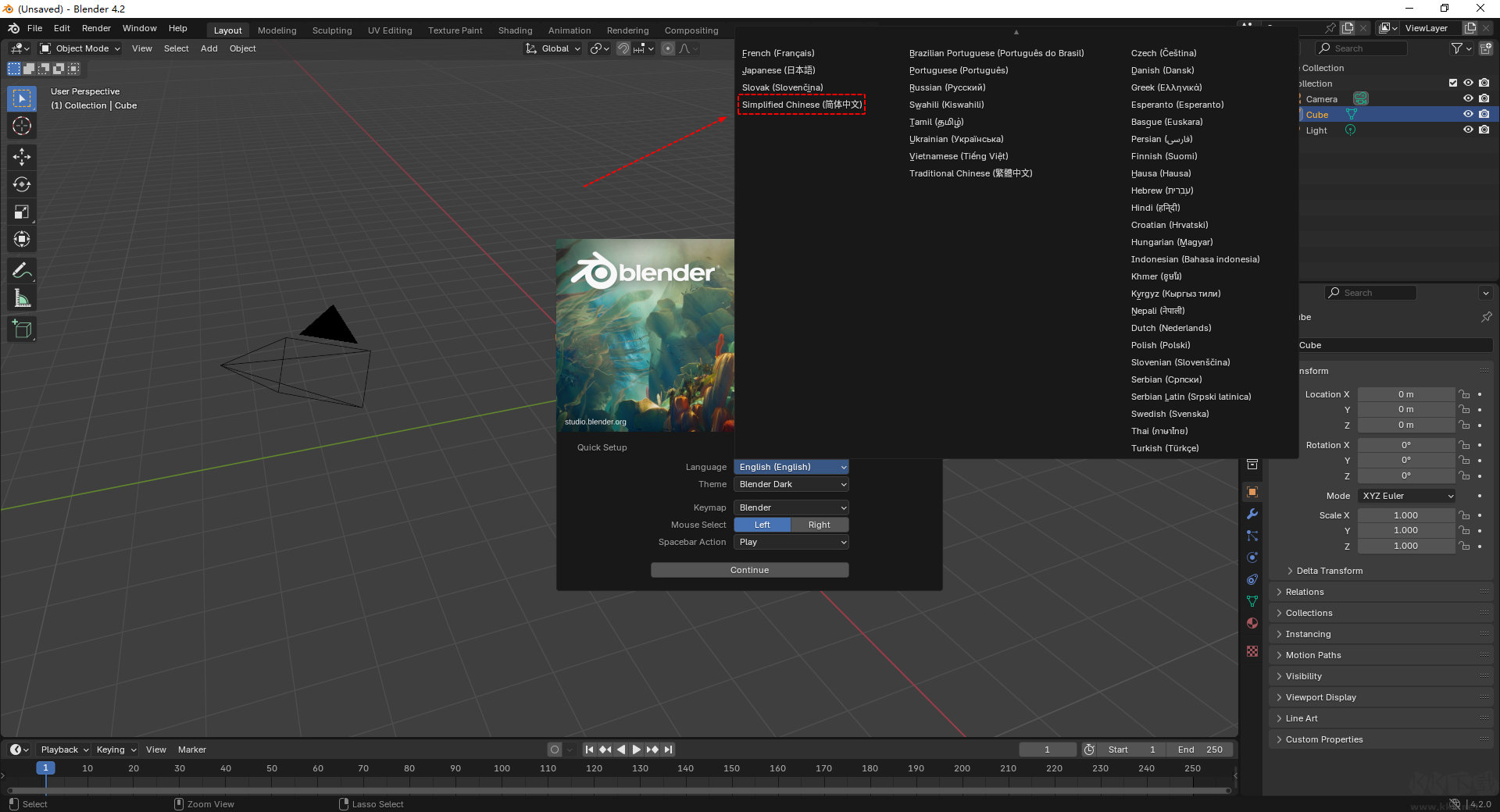Click the Scale X value slider
Screen dimensions: 1500x812
[1406, 515]
